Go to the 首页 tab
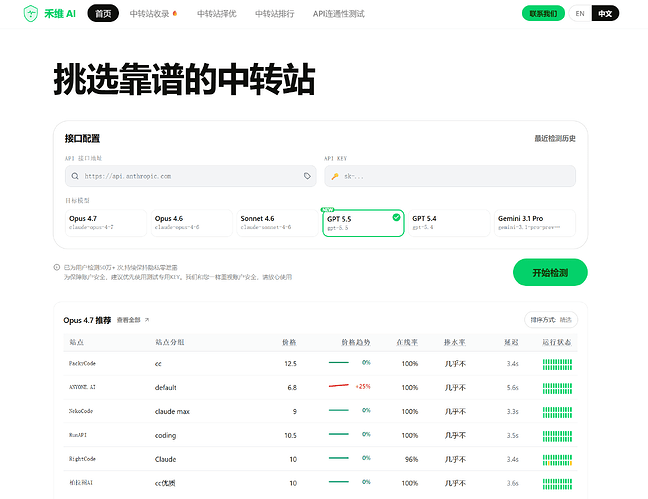 [x=103, y=14]
